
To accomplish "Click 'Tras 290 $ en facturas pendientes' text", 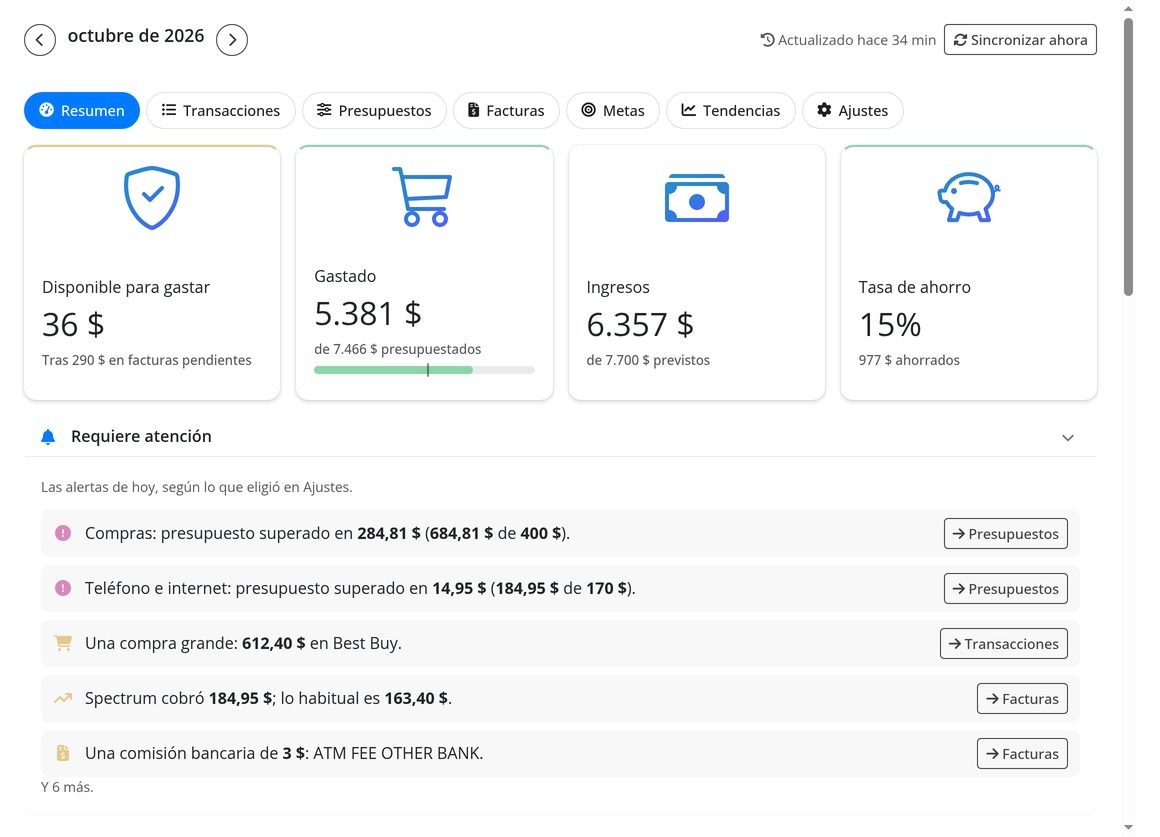I will [x=146, y=360].
